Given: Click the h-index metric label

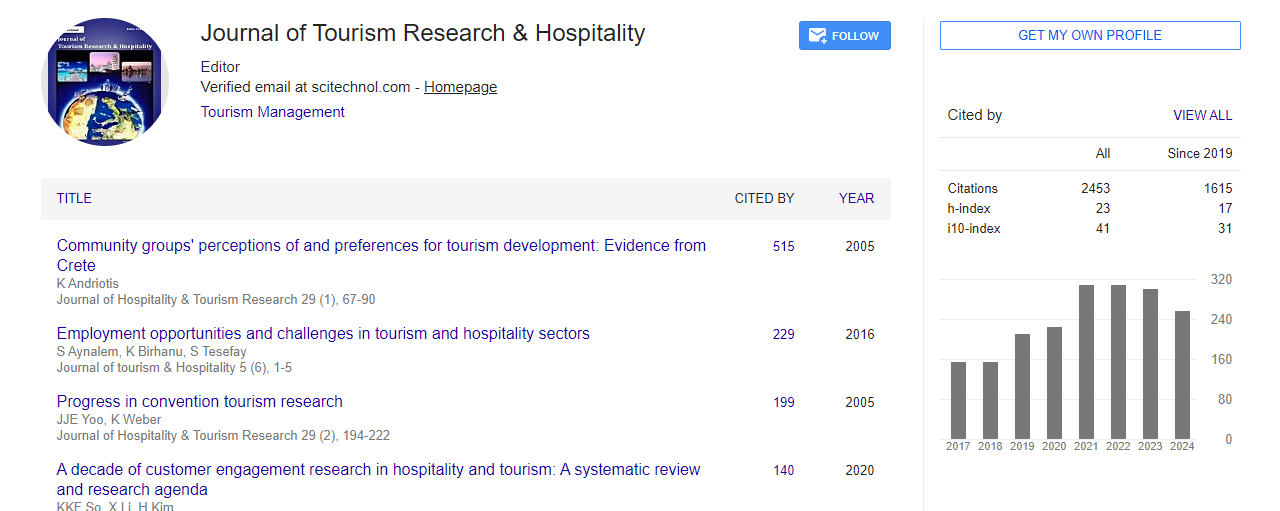Looking at the screenshot, I should pyautogui.click(x=967, y=208).
